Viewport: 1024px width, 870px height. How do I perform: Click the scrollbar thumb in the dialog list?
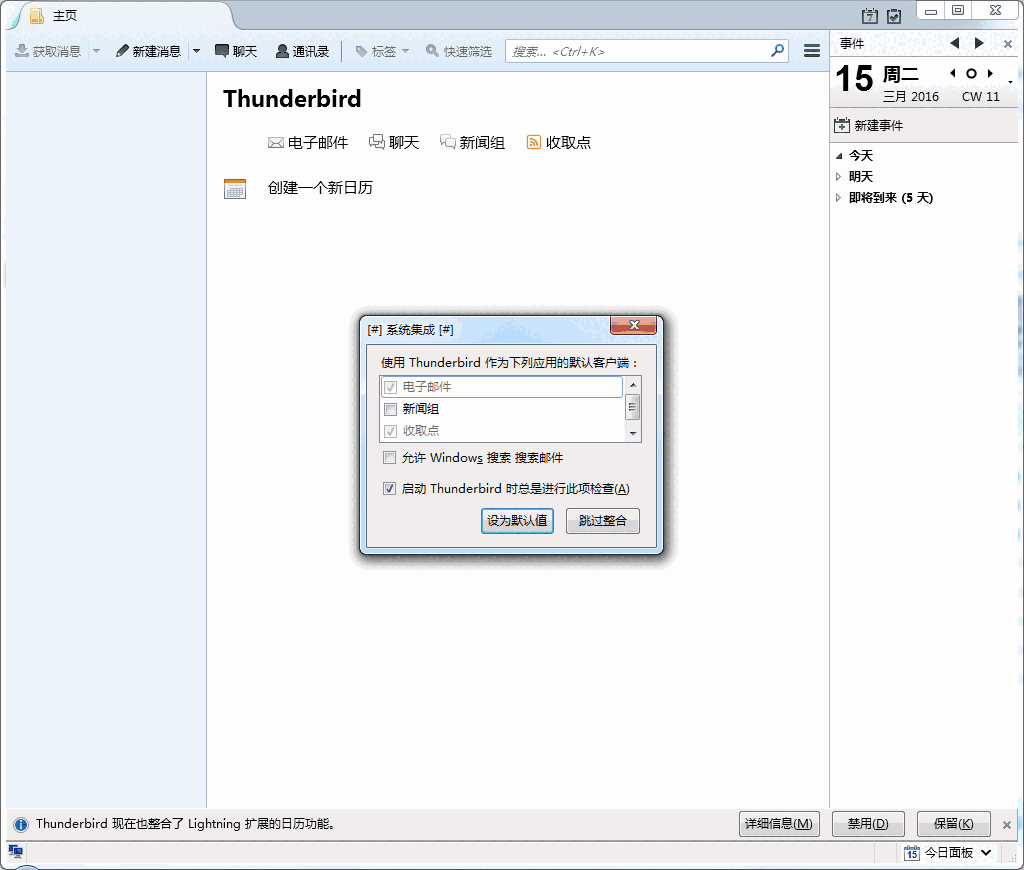(x=632, y=408)
